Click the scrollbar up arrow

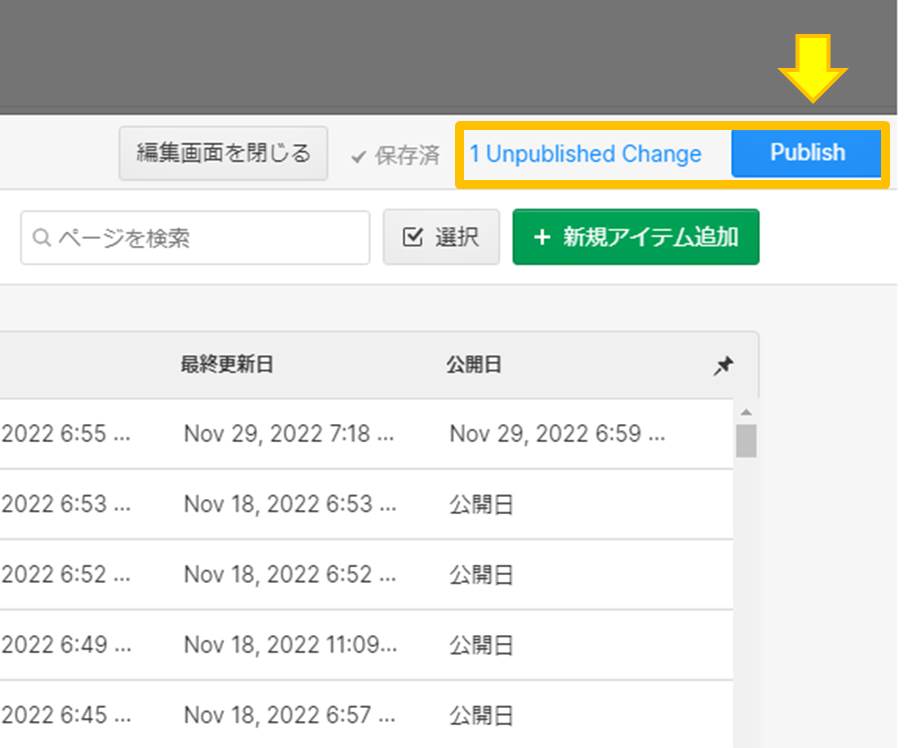click(x=746, y=412)
